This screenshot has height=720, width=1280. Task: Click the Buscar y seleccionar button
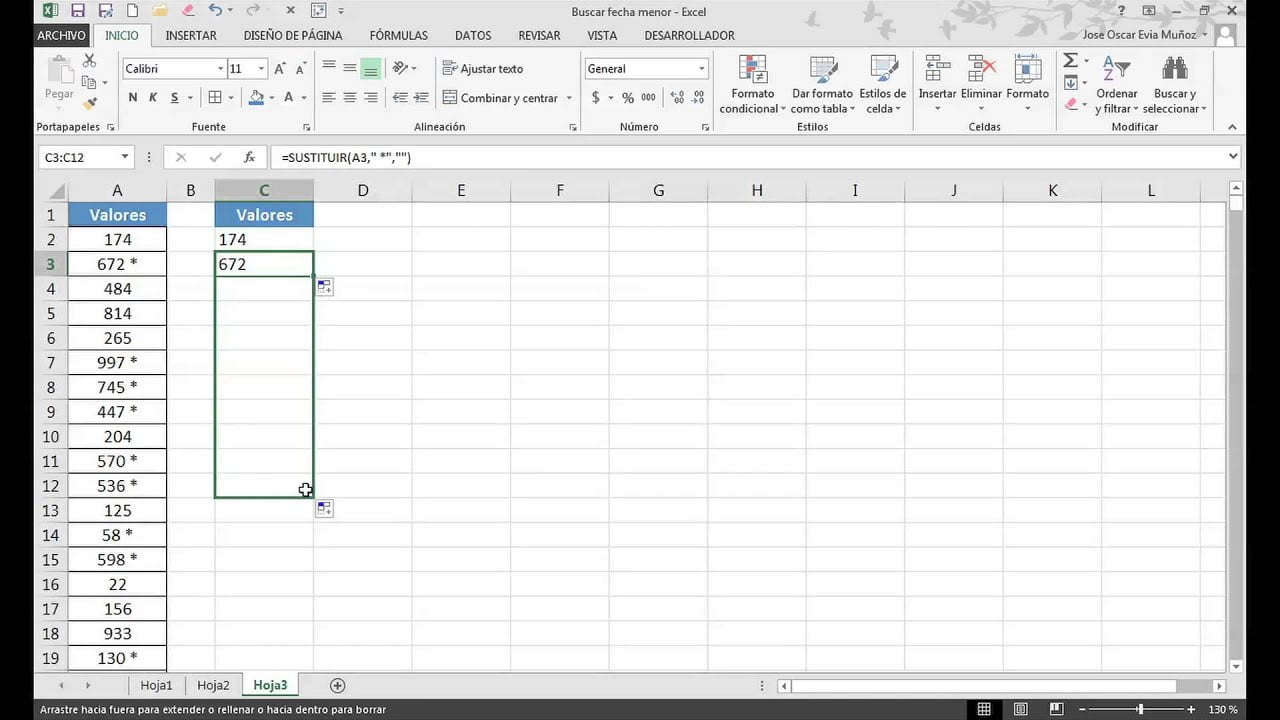click(x=1175, y=84)
